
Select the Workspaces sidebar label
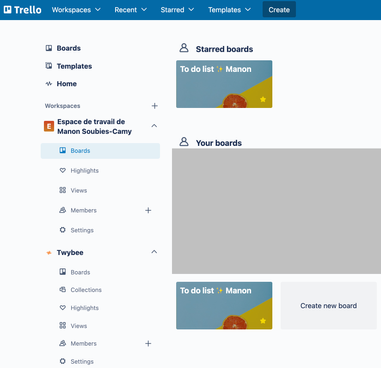tap(63, 106)
